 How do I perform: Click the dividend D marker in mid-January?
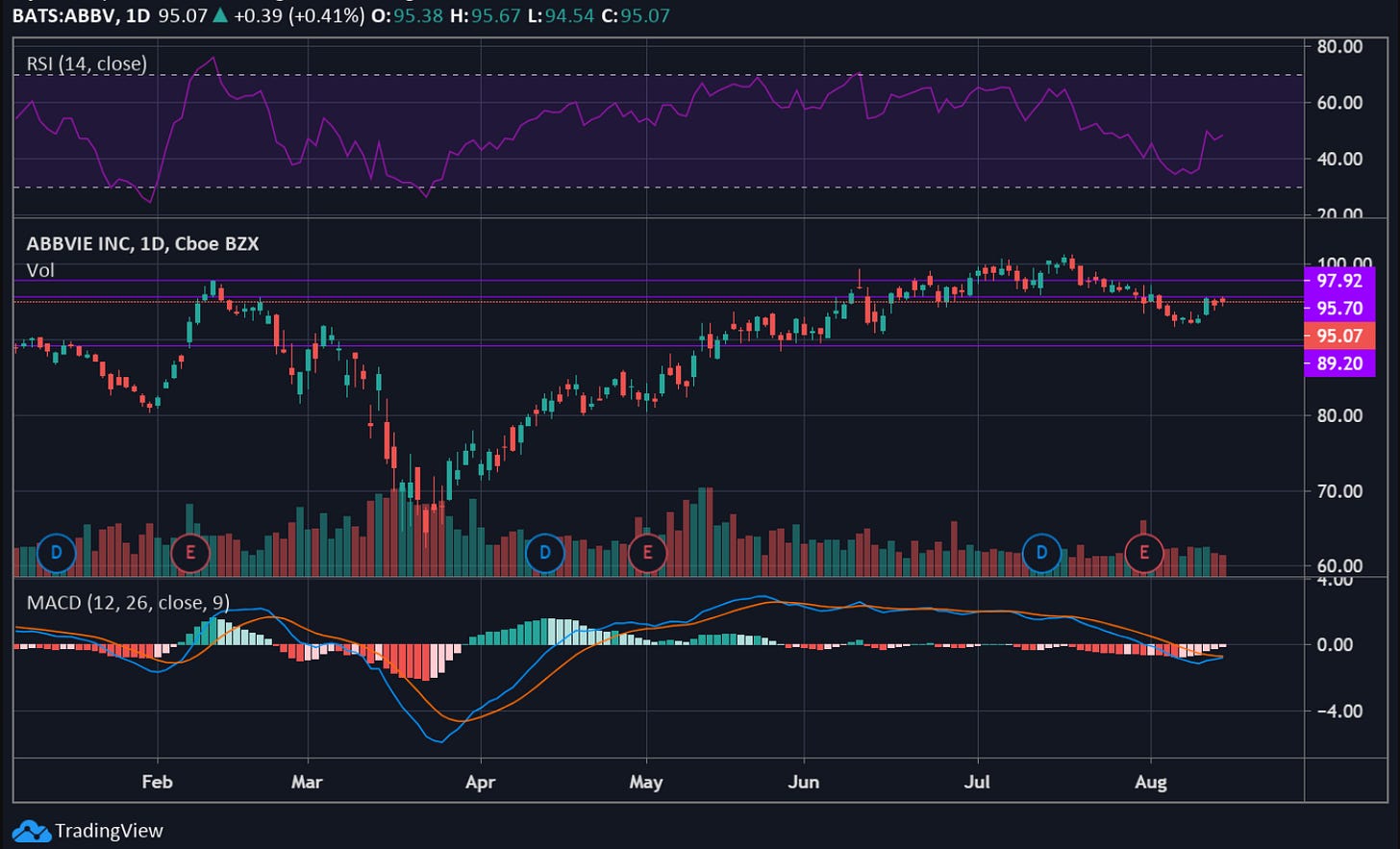click(x=57, y=553)
